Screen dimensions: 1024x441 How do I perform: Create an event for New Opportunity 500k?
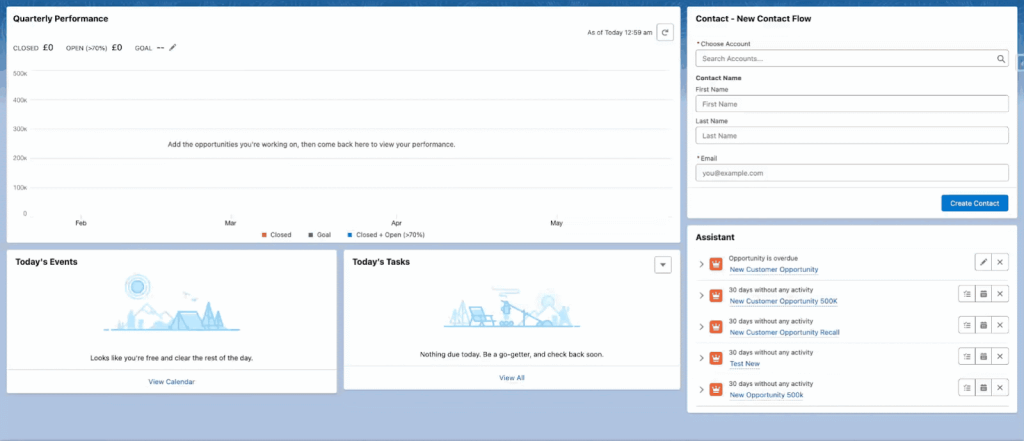tap(983, 388)
